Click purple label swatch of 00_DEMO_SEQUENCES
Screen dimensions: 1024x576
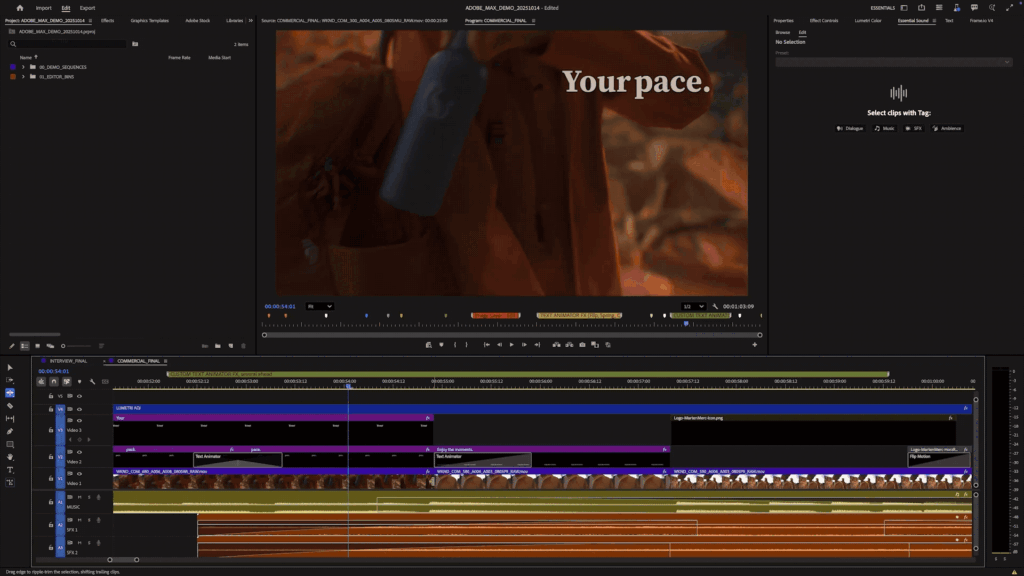tap(11, 67)
